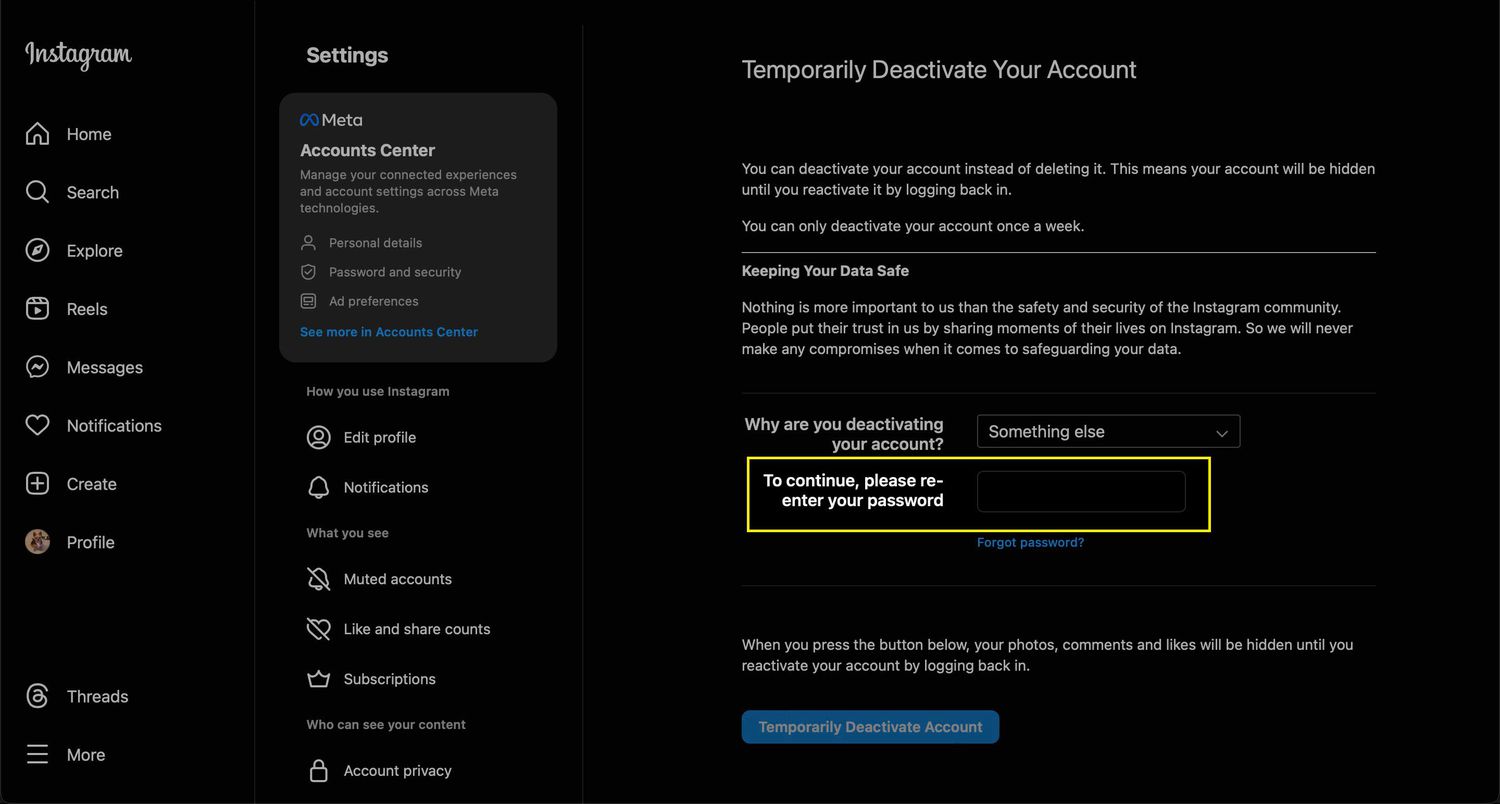Image resolution: width=1500 pixels, height=804 pixels.
Task: Click the Notifications heart icon in sidebar
Action: [37, 425]
